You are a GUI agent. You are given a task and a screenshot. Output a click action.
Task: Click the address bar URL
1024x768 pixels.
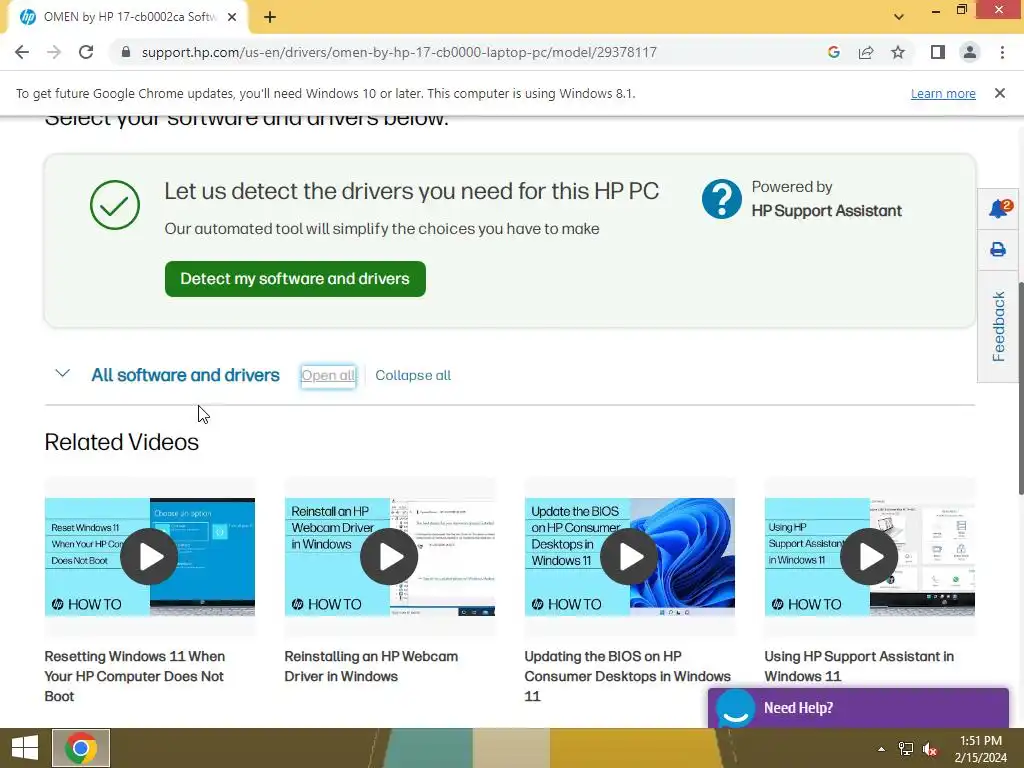pyautogui.click(x=399, y=52)
